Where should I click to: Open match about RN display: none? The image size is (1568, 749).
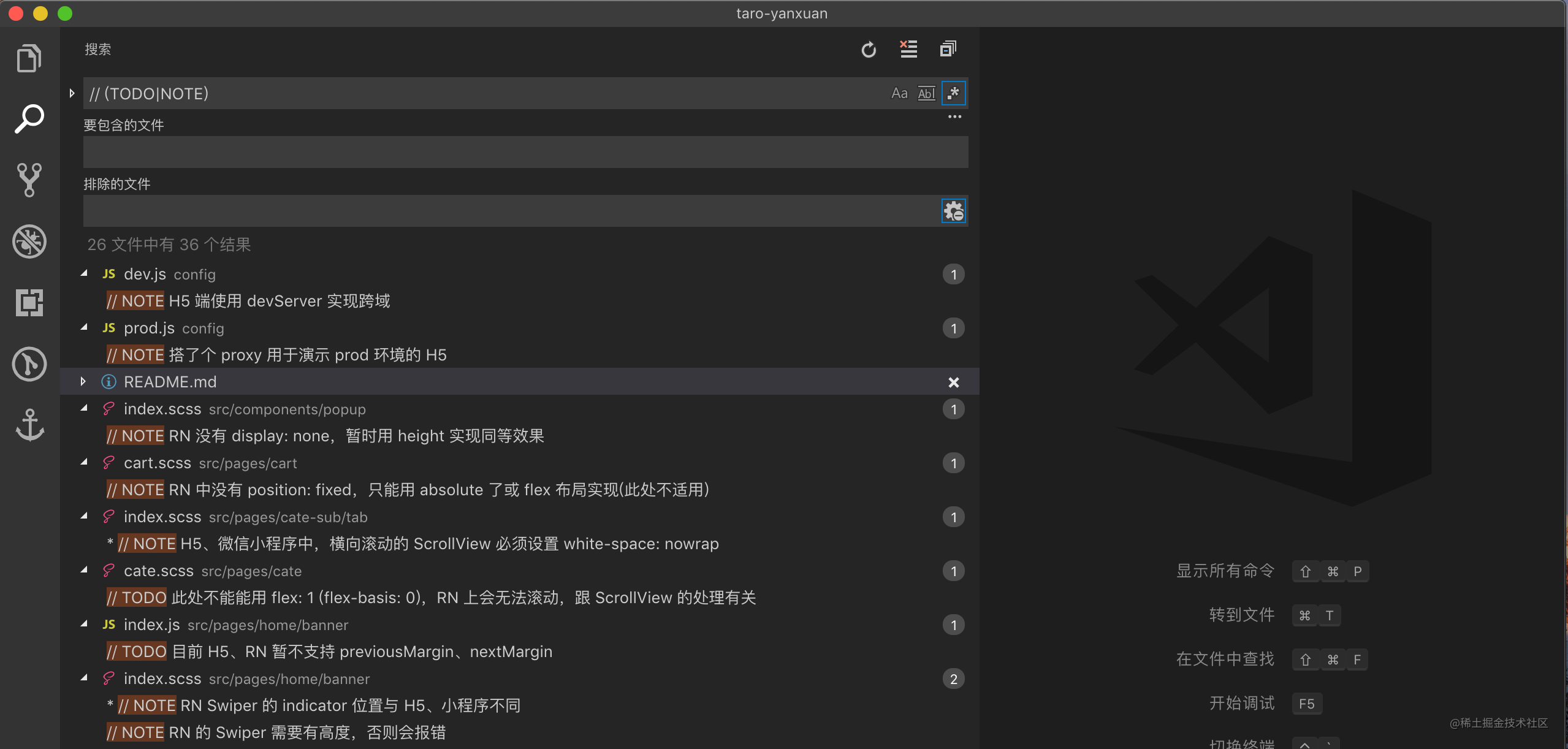(x=325, y=436)
